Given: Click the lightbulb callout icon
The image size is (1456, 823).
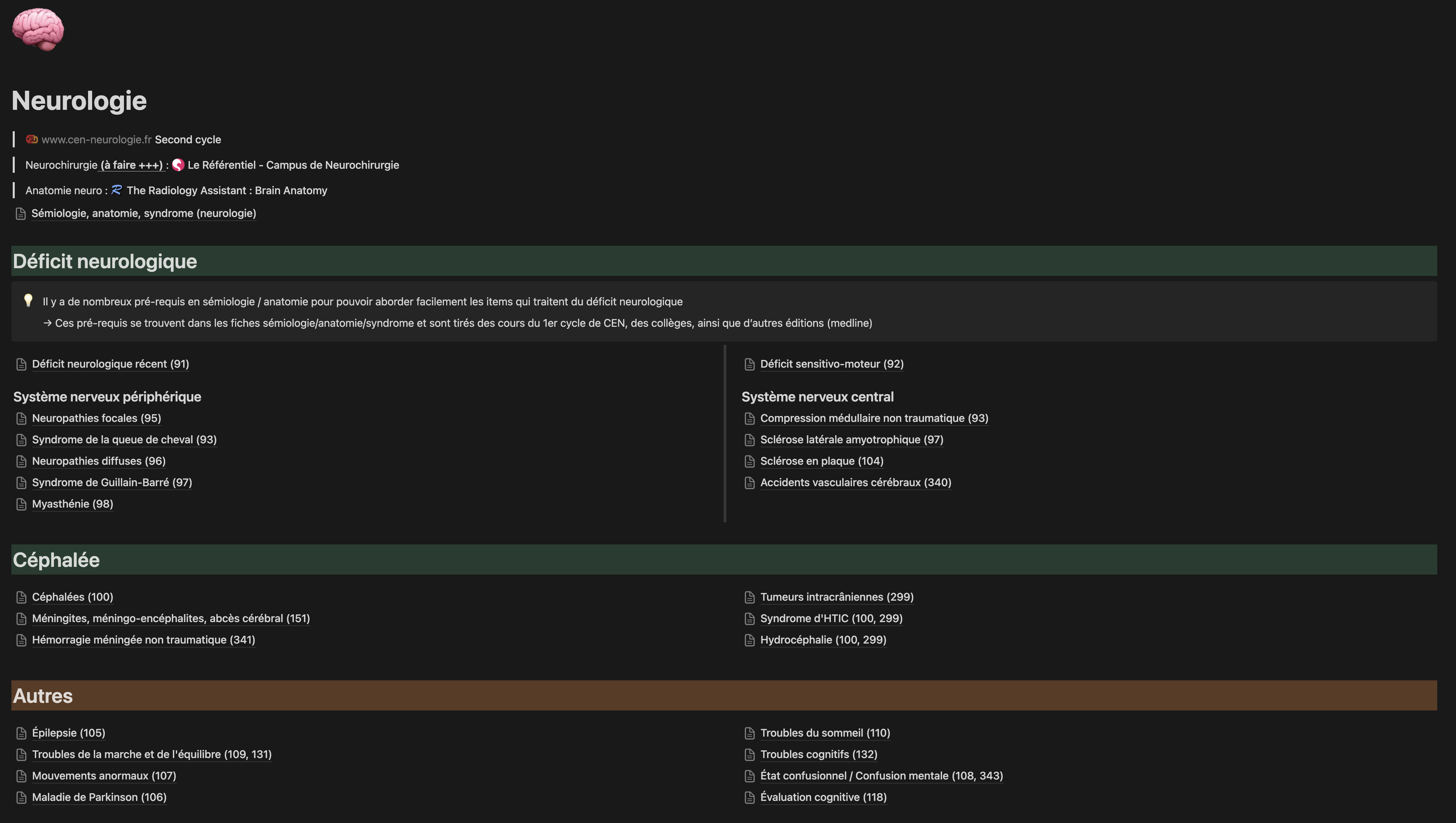Looking at the screenshot, I should [x=28, y=300].
